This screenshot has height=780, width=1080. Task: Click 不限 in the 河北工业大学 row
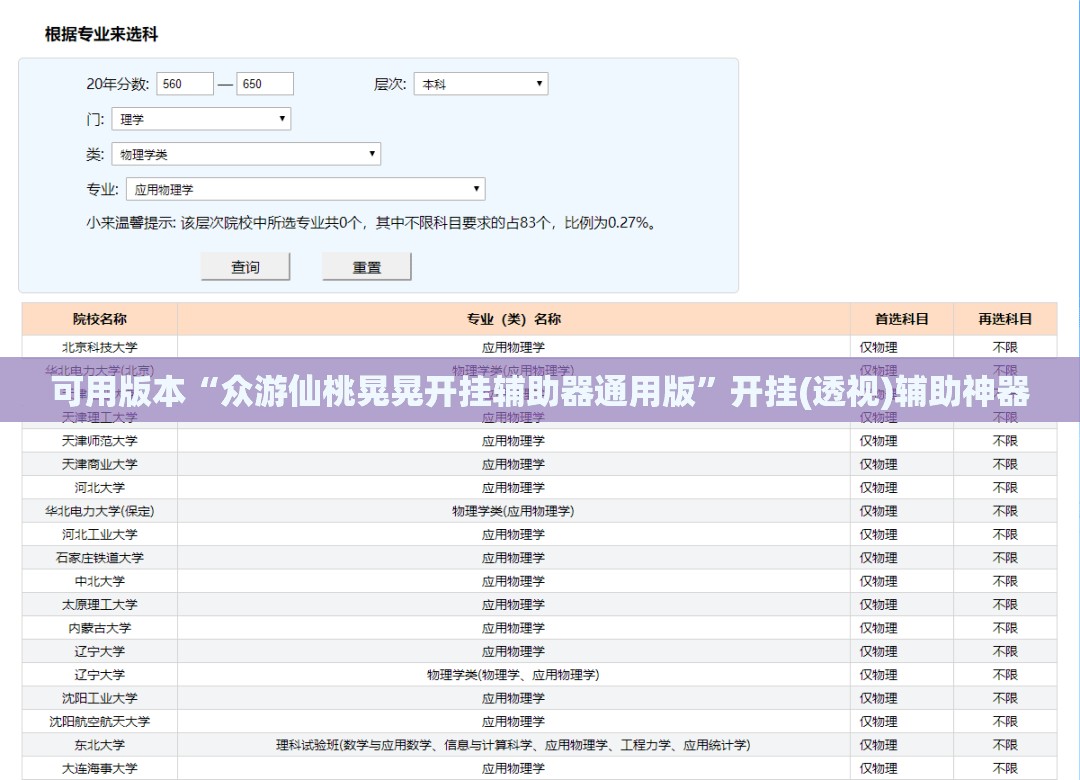point(1005,535)
